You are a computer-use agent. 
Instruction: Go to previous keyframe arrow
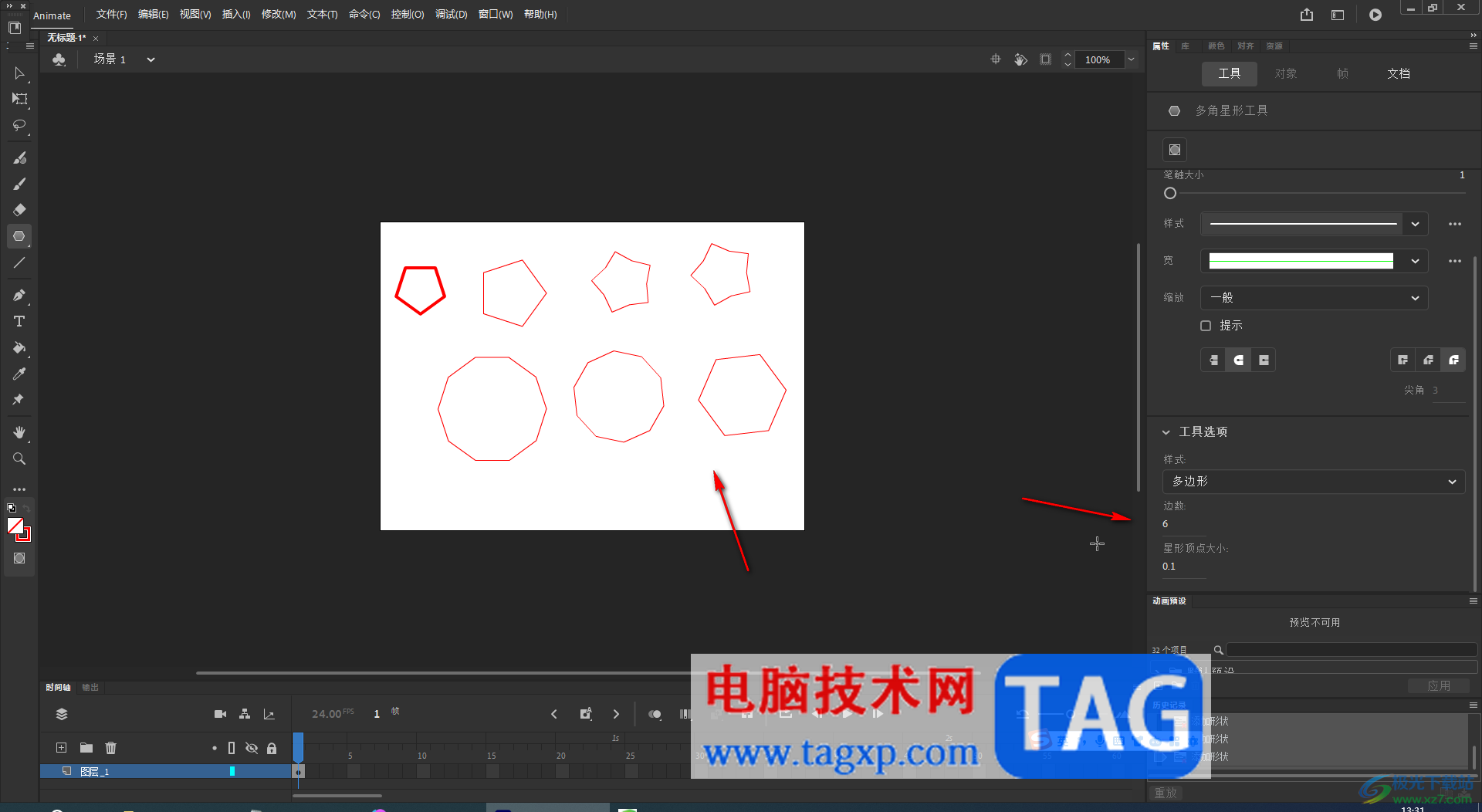(x=553, y=714)
